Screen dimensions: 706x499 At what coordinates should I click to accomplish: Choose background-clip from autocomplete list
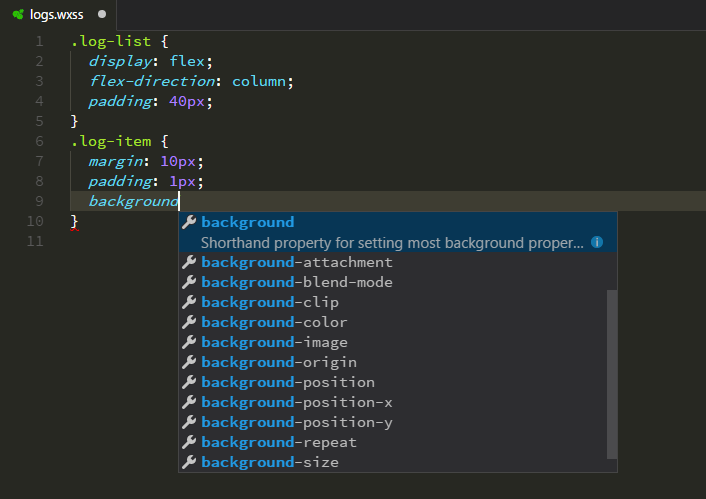click(x=393, y=302)
